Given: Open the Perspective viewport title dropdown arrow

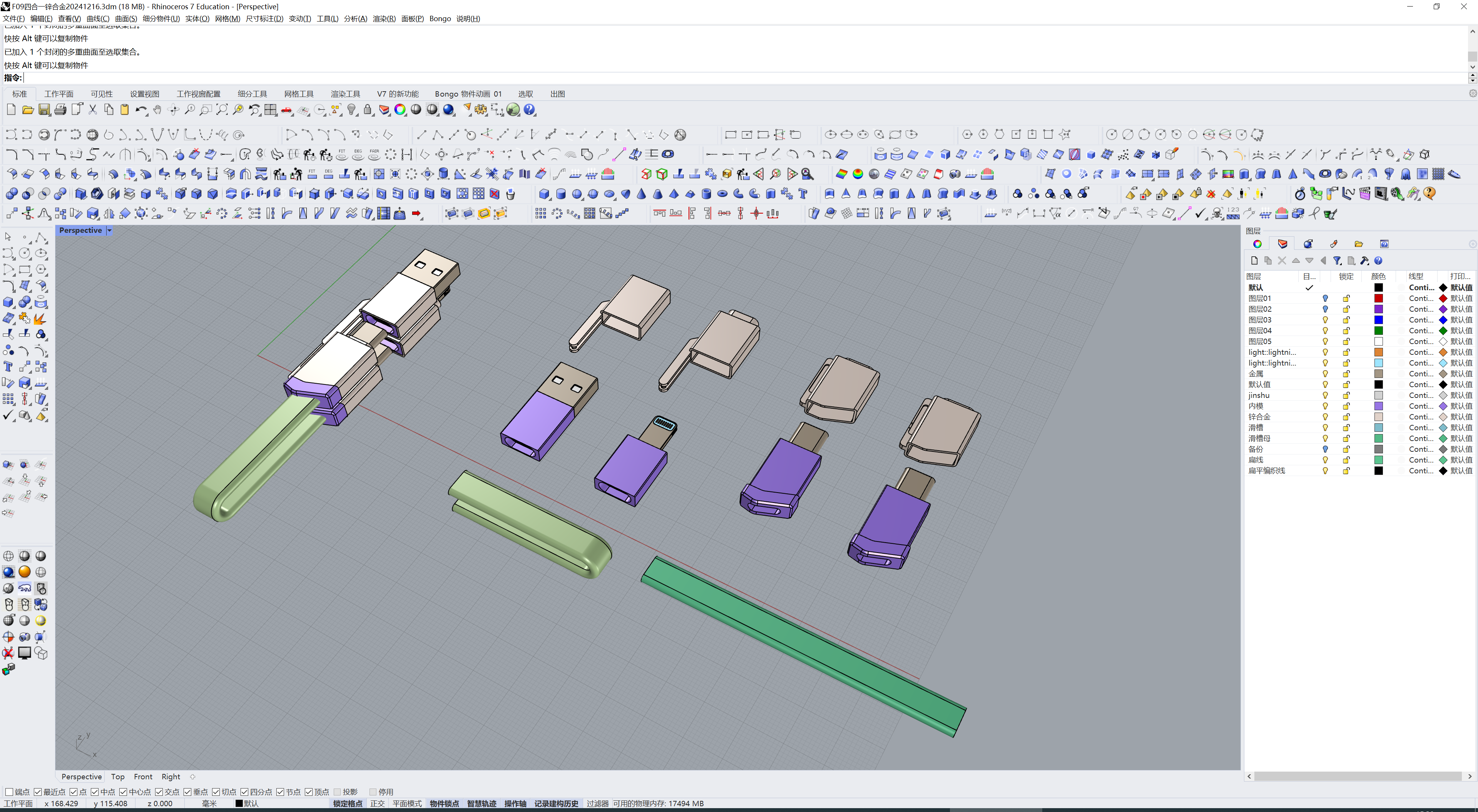Looking at the screenshot, I should click(x=109, y=230).
